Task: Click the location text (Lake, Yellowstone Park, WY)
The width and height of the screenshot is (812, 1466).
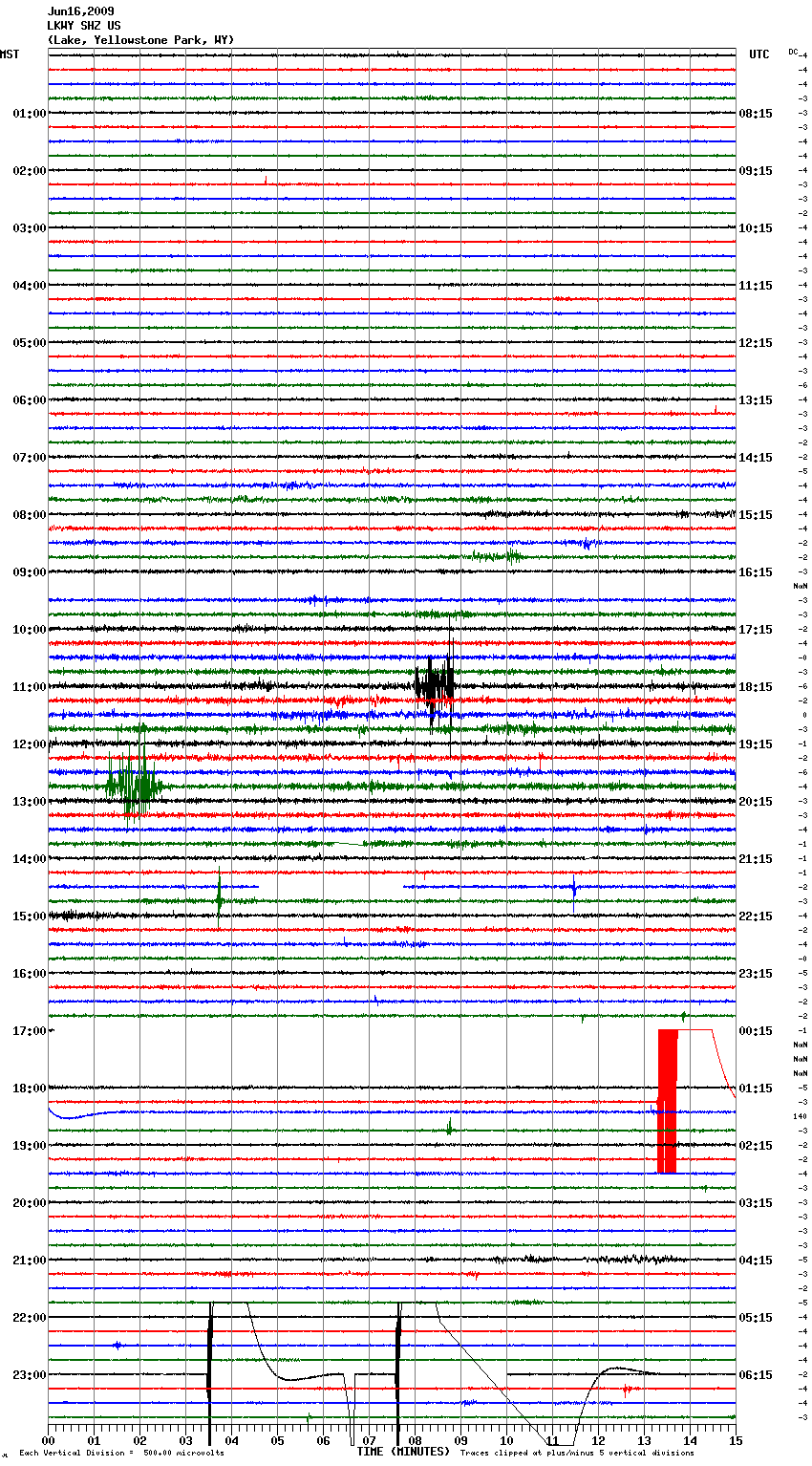Action: [140, 40]
